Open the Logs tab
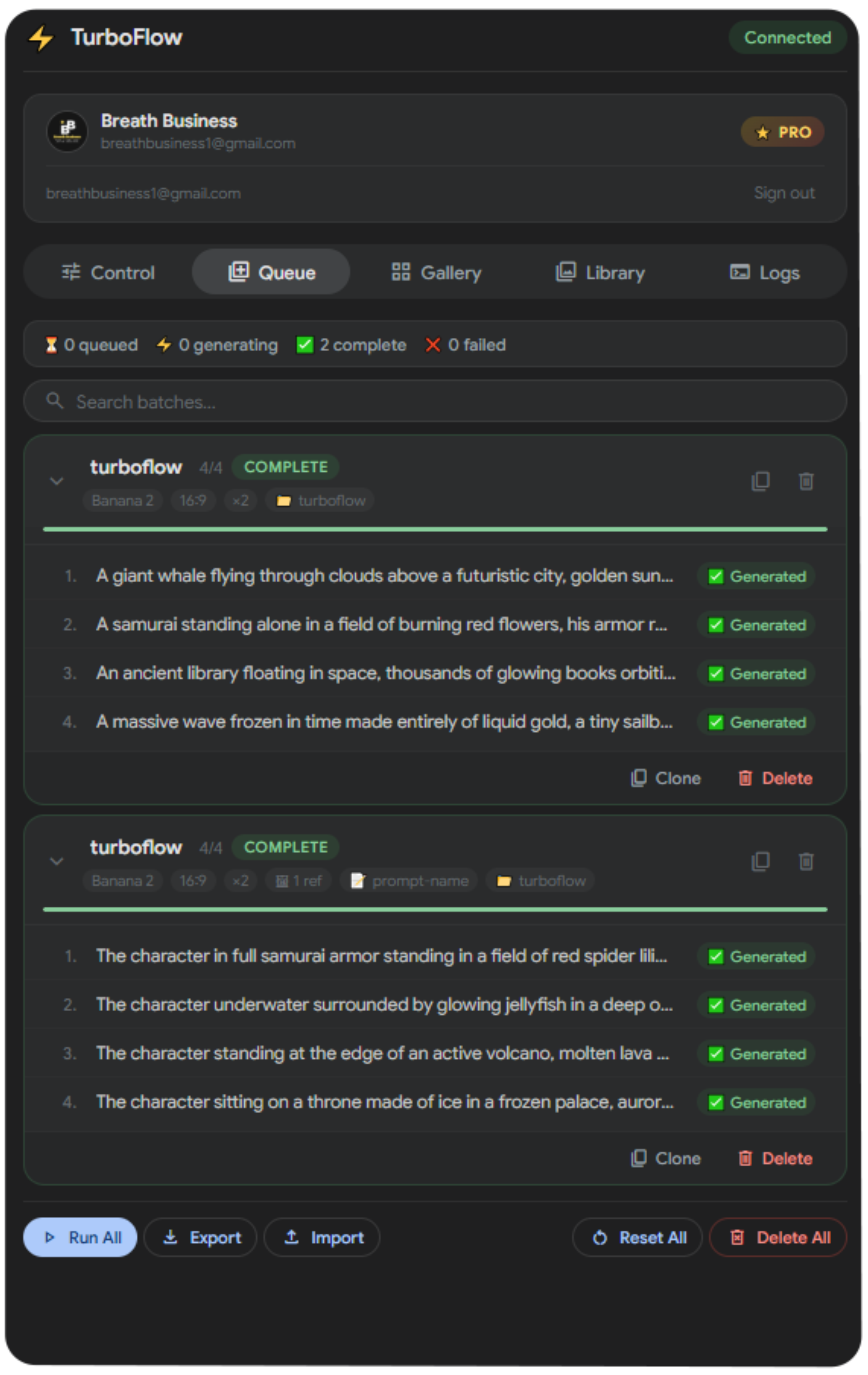This screenshot has height=1375, width=868. 765,273
